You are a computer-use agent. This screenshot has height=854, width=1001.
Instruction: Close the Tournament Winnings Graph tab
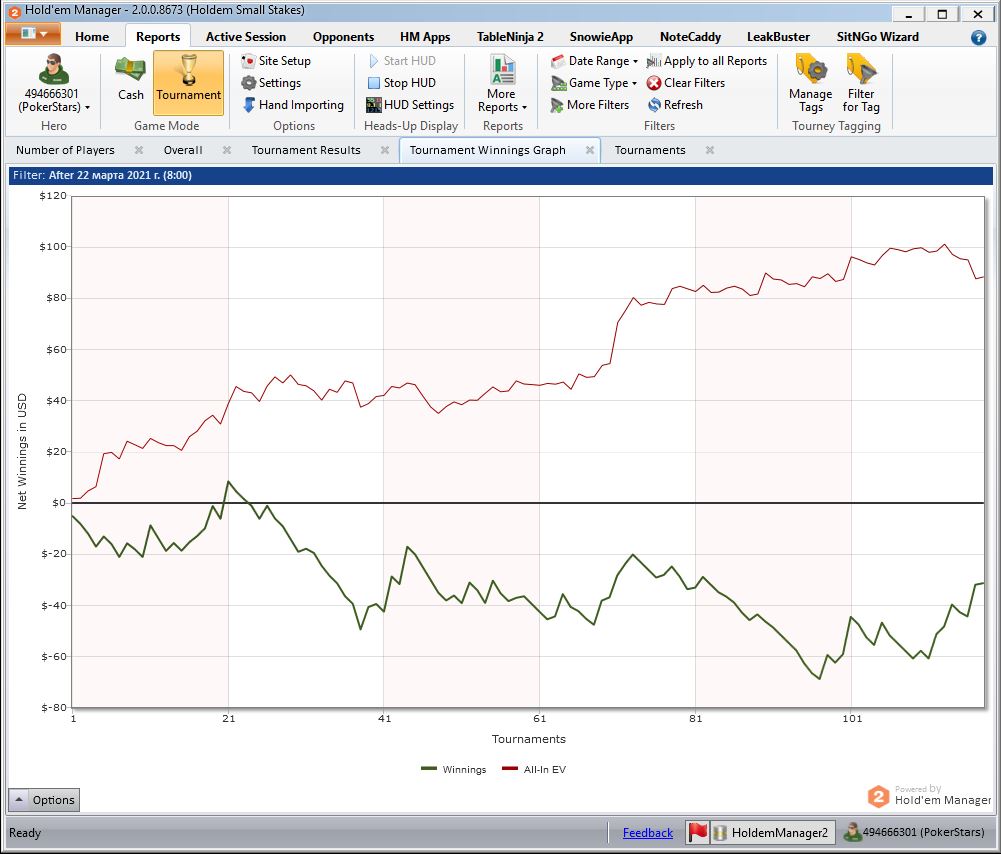590,150
